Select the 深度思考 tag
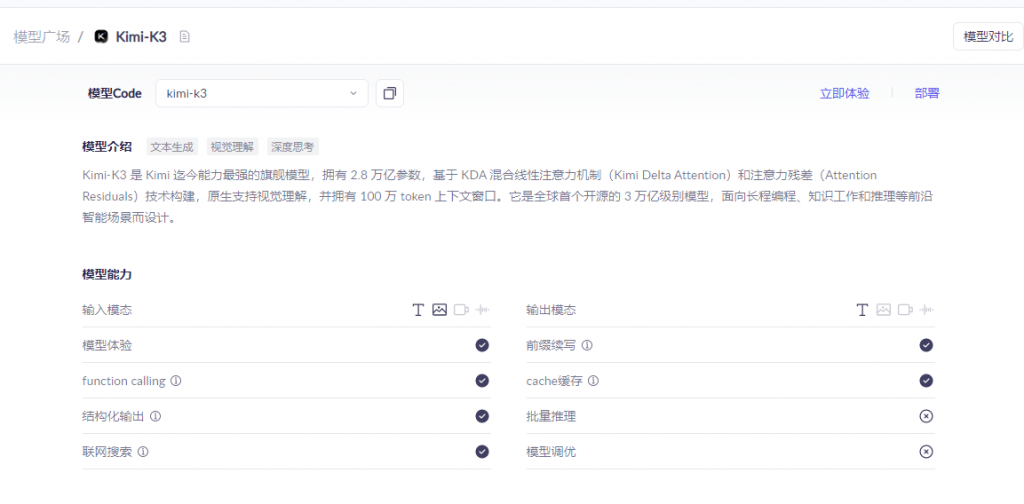Viewport: 1024px width, 504px height. 293,147
